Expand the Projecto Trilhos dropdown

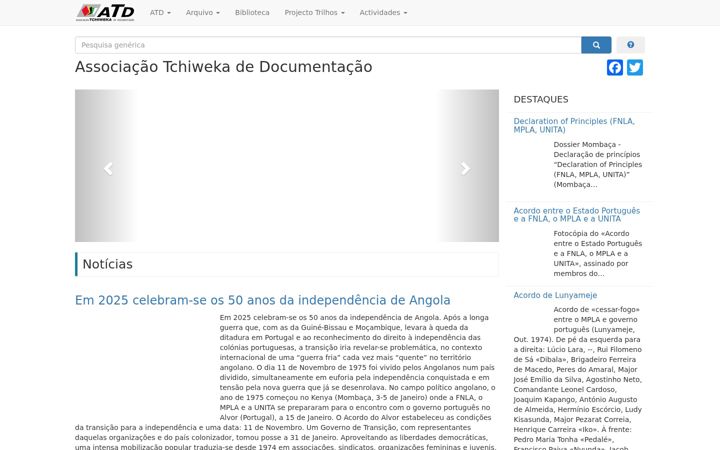pos(315,13)
